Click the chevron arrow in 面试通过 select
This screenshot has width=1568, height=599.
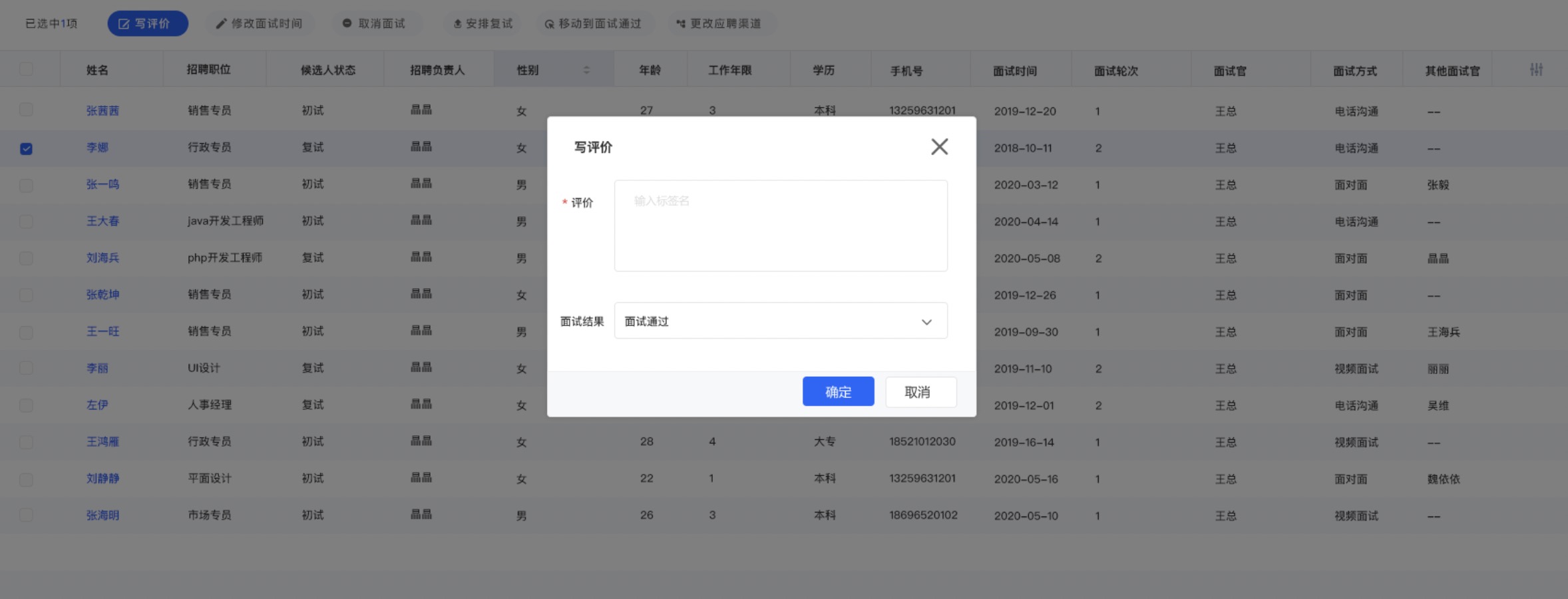point(926,322)
